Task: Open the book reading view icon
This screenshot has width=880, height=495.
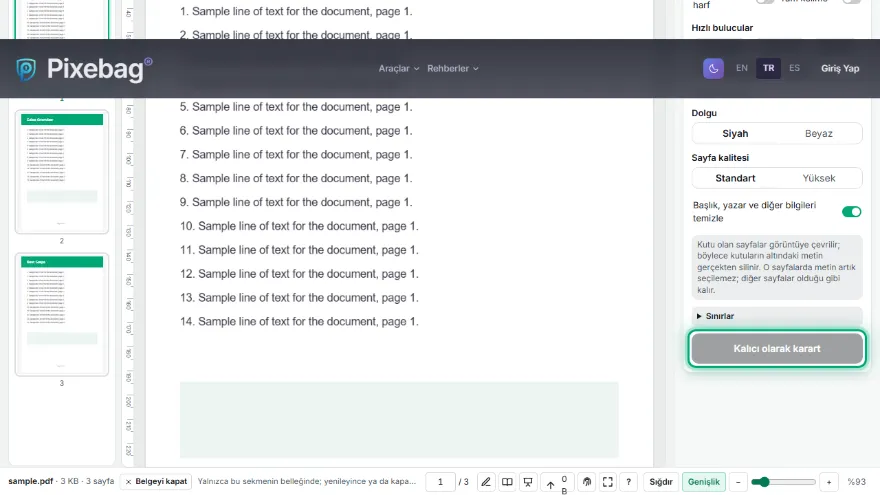Action: 507,482
